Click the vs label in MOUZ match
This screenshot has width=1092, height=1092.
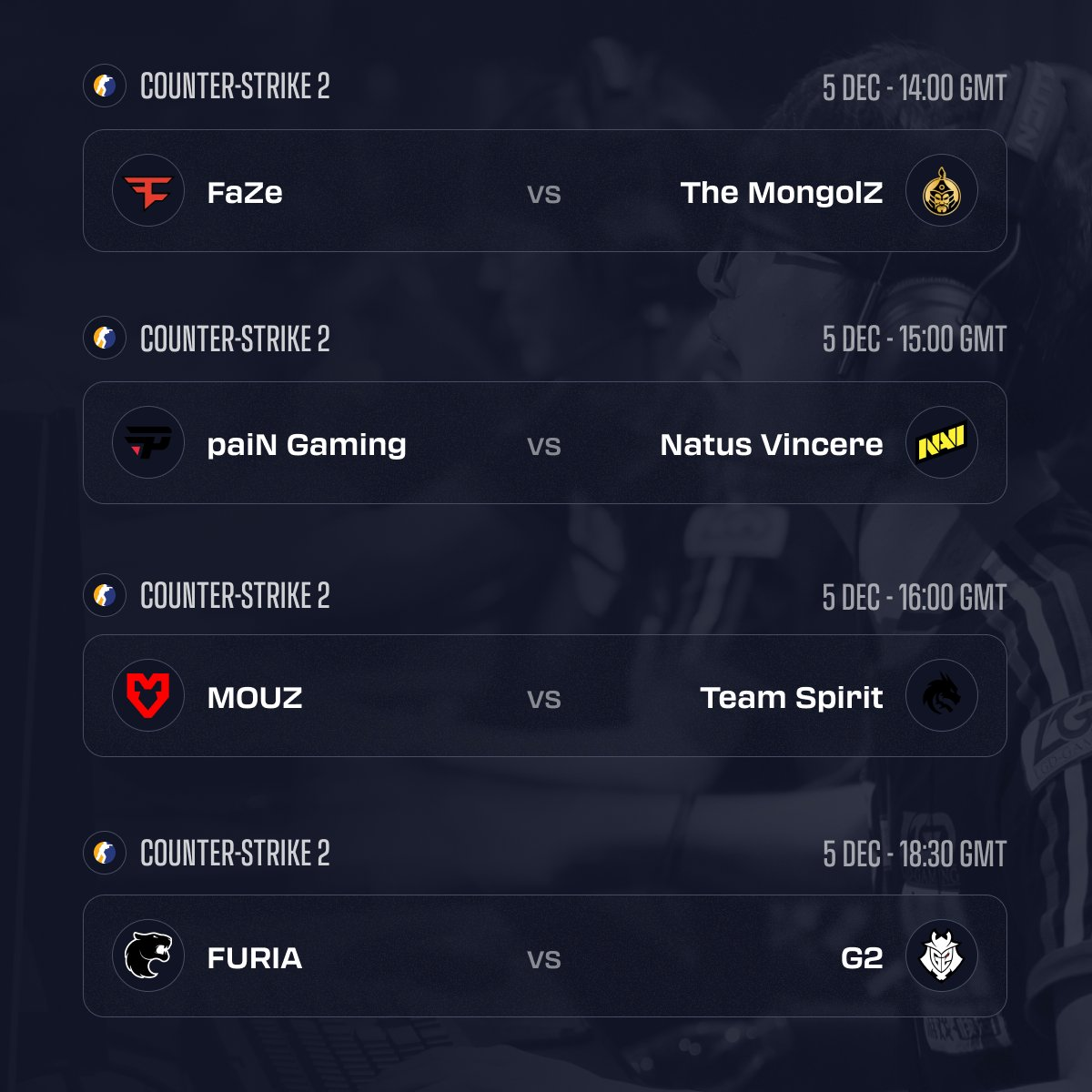click(544, 699)
